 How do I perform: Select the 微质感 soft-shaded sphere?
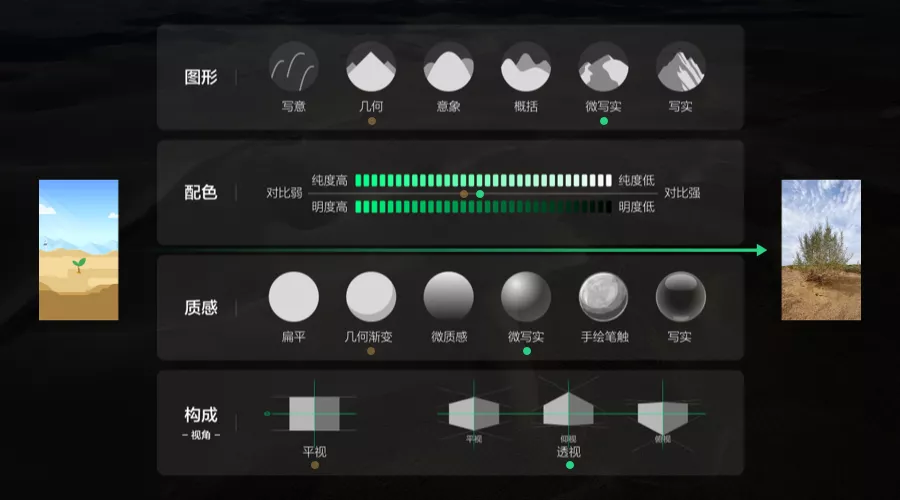tap(448, 297)
